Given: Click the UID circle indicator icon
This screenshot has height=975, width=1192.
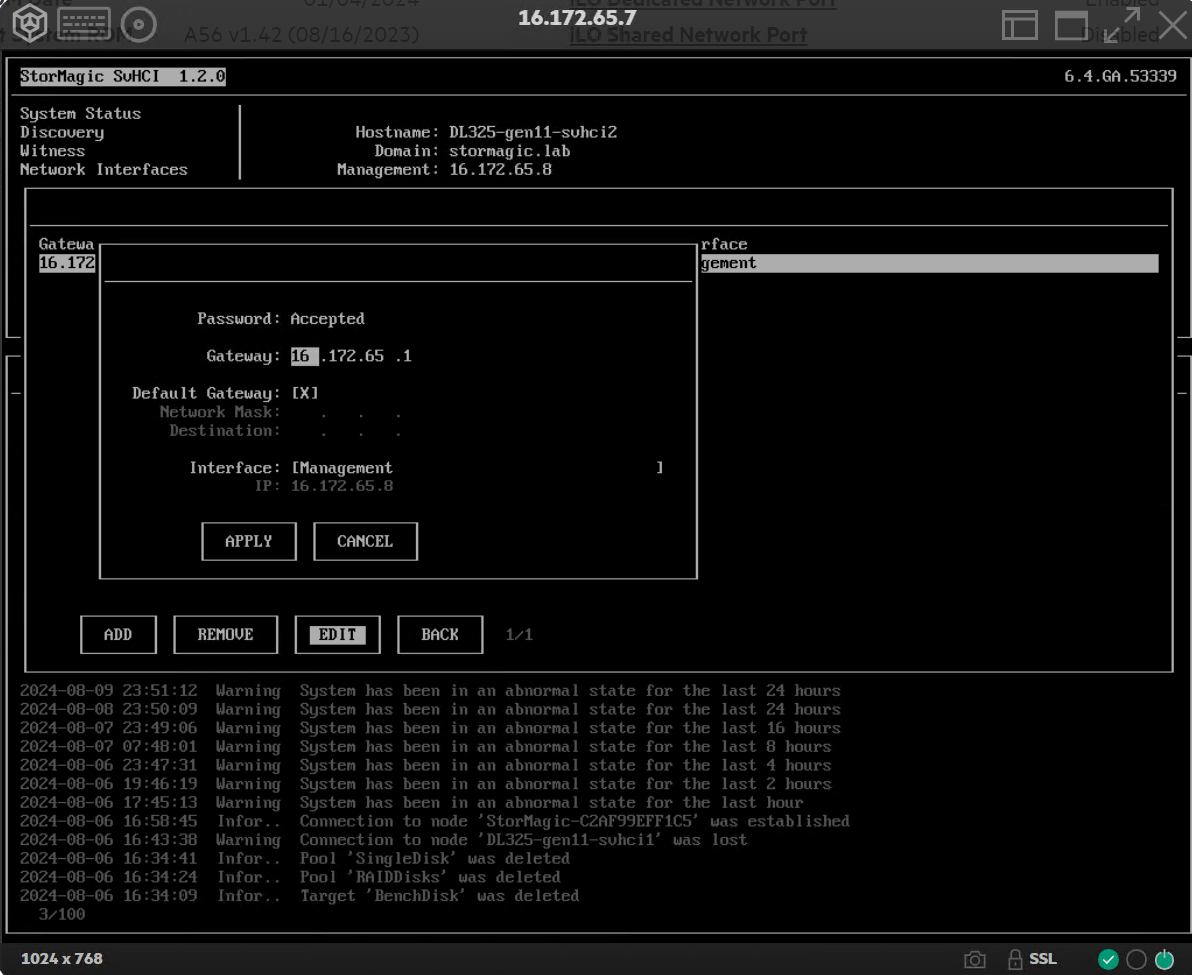Looking at the screenshot, I should pyautogui.click(x=1137, y=960).
